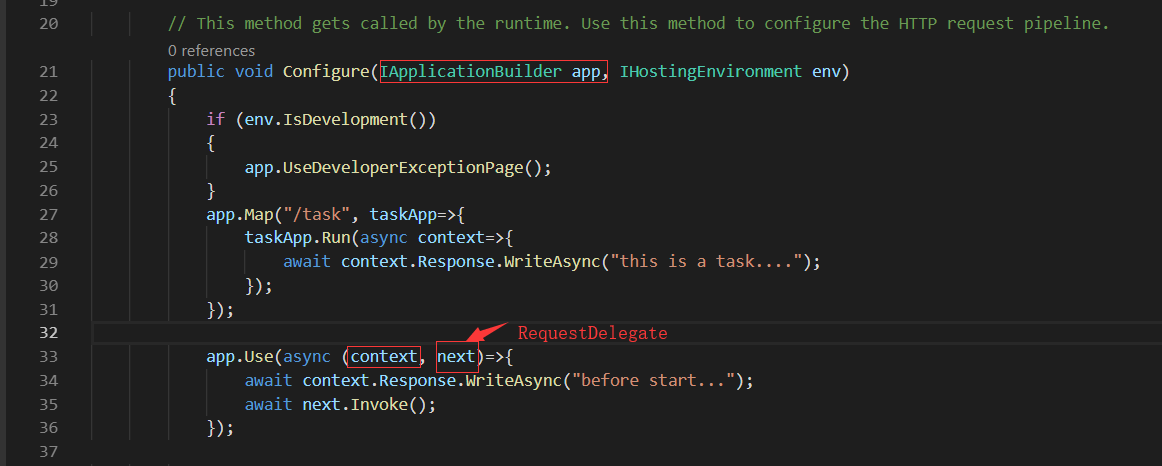Click 'void' keyword on line 21

click(x=254, y=72)
